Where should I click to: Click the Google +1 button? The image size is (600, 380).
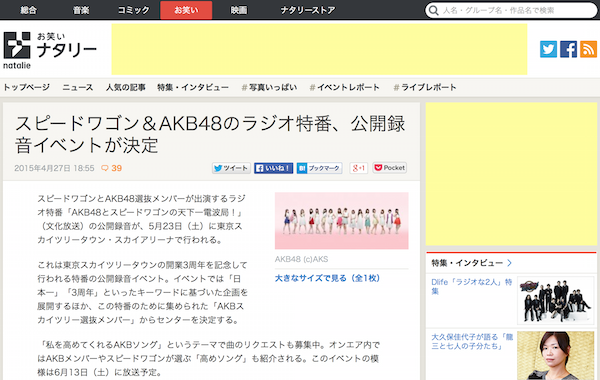click(359, 168)
